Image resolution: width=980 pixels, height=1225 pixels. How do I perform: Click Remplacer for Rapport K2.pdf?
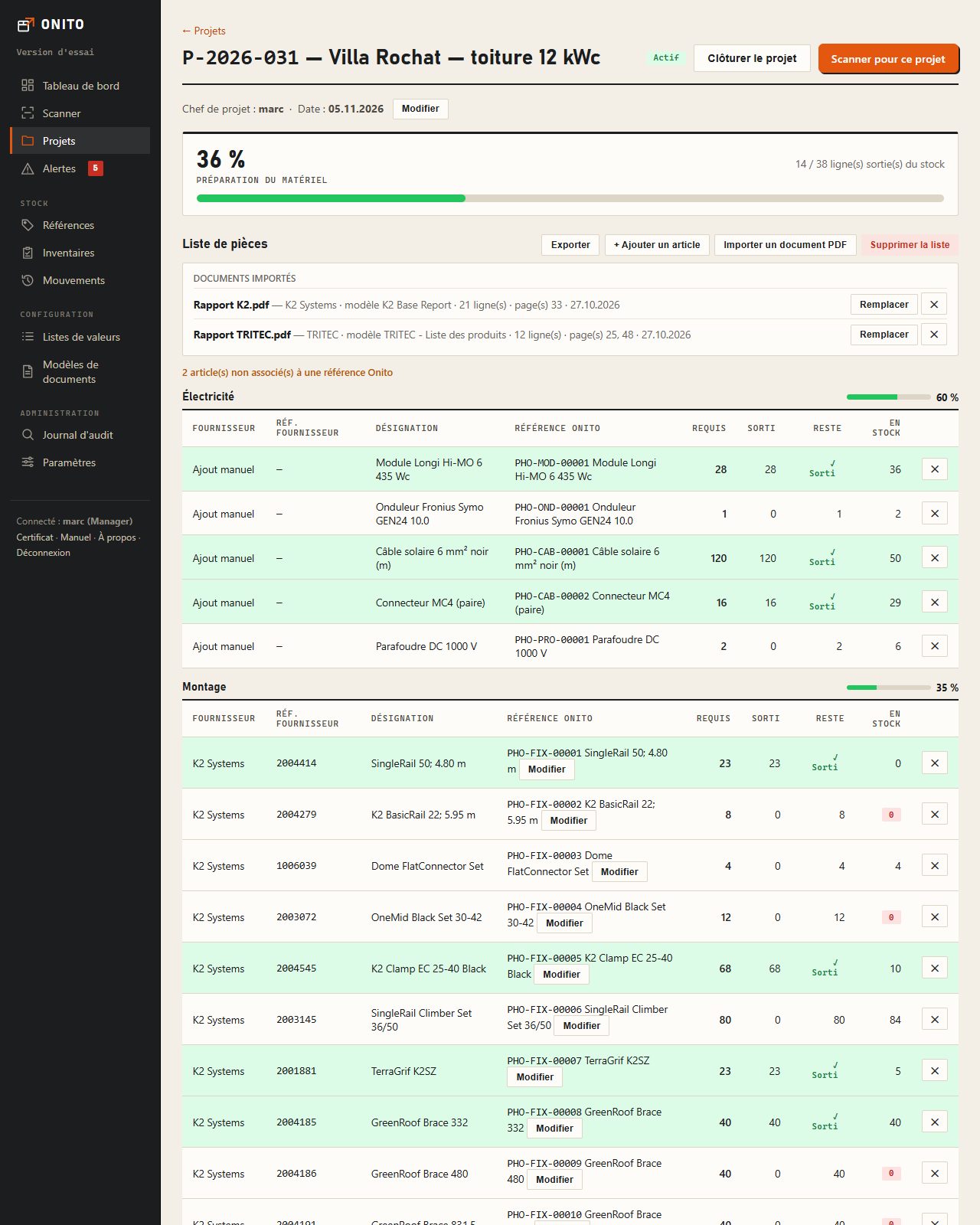click(884, 305)
